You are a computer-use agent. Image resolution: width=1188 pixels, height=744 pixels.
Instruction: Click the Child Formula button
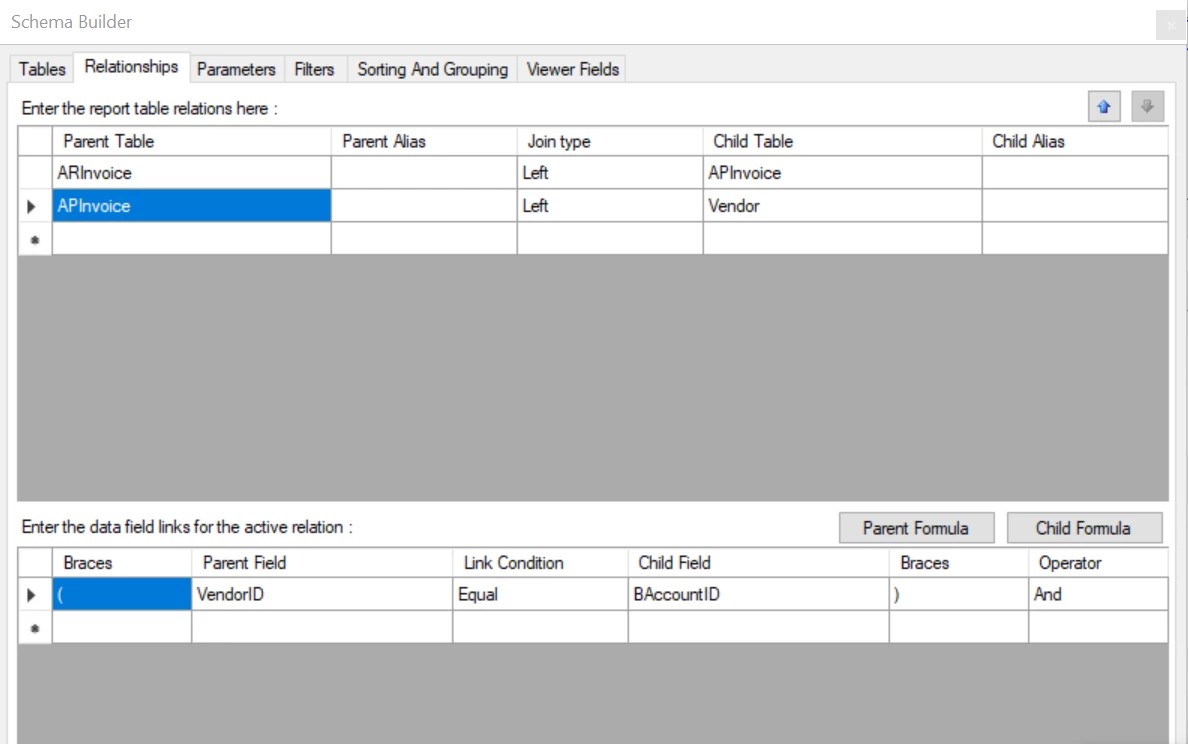[1085, 527]
